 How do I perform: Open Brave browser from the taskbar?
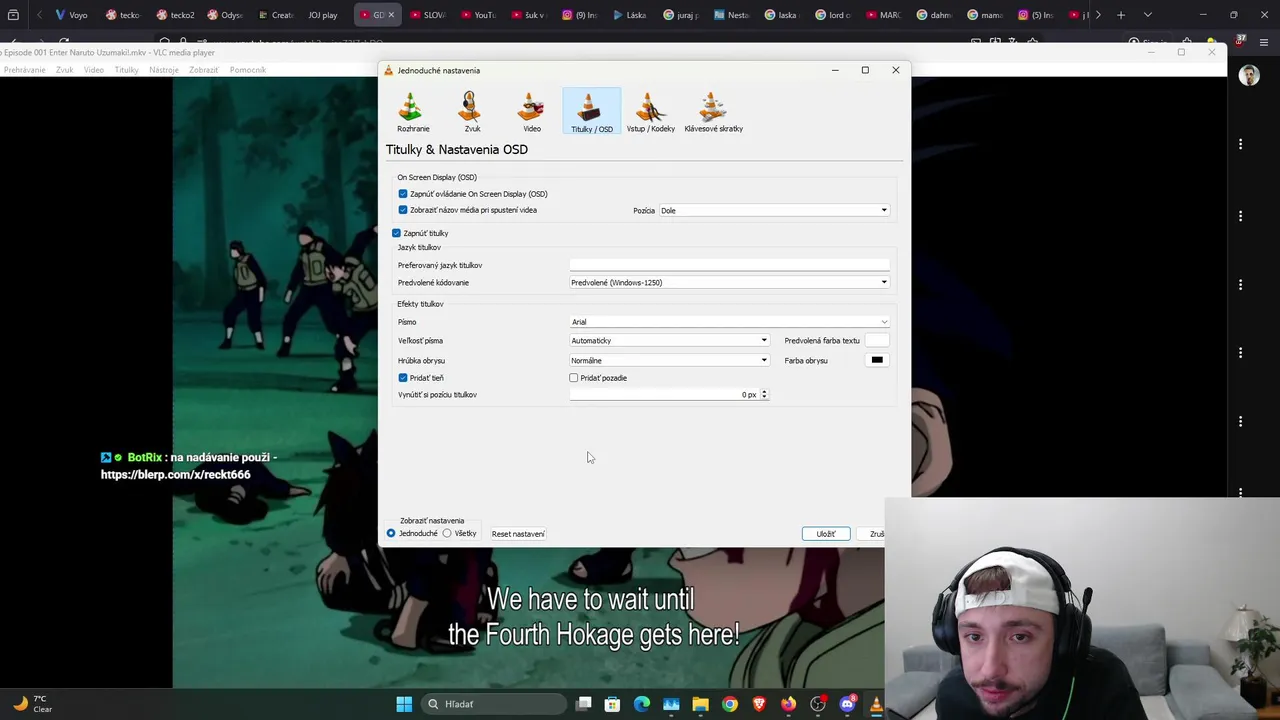point(759,704)
